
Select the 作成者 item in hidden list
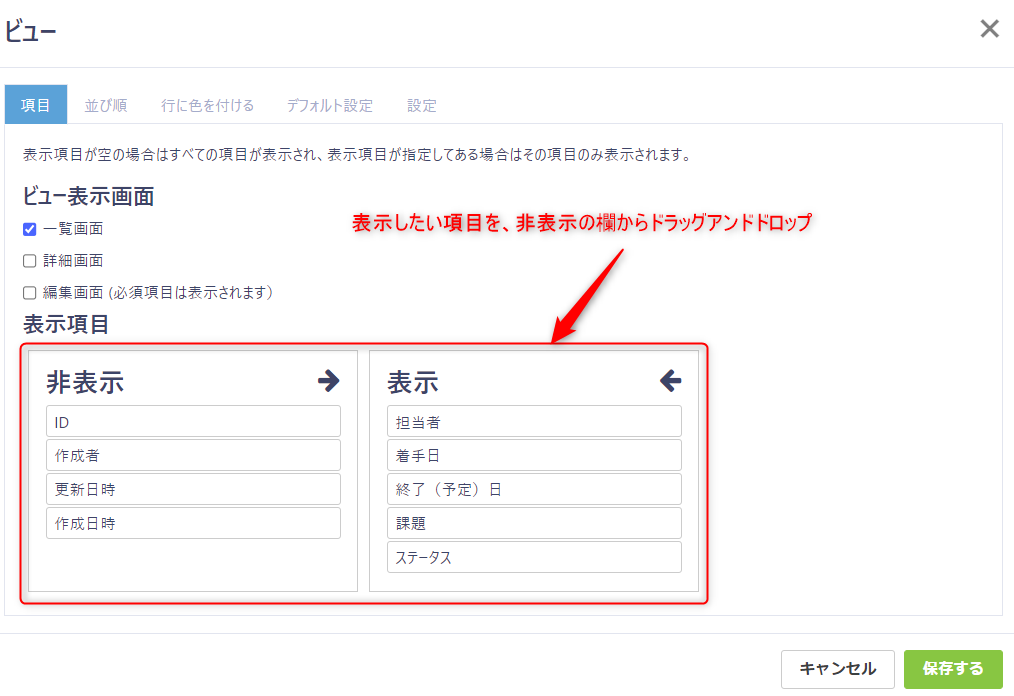coord(193,455)
